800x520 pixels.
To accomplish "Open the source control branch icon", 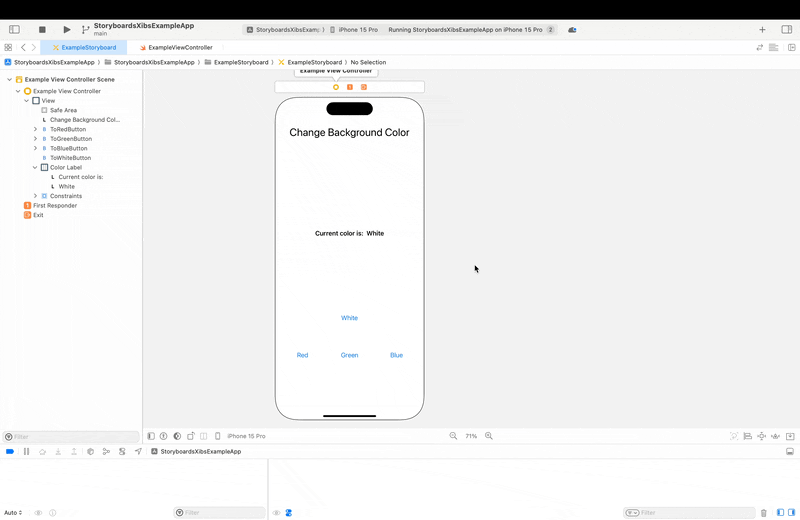I will pos(85,30).
